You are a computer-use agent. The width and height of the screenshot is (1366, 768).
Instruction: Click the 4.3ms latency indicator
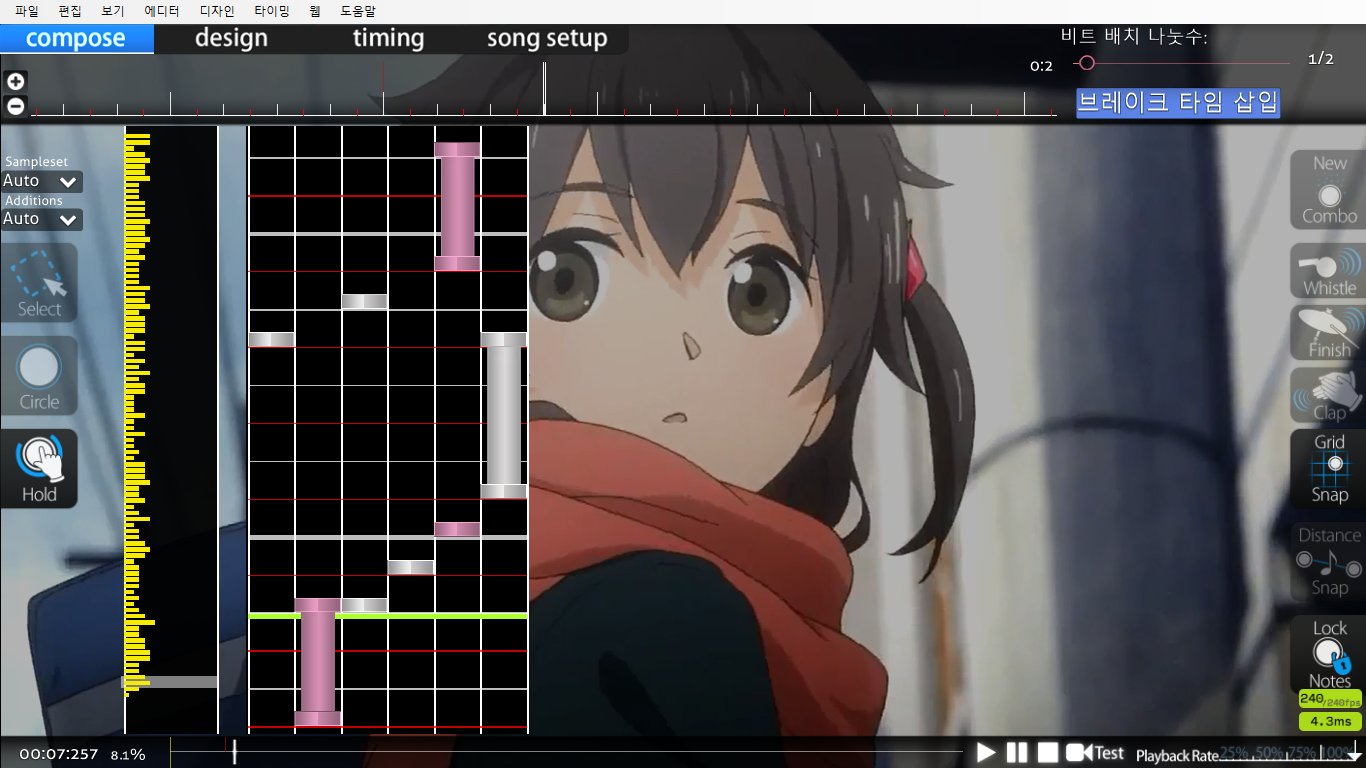pyautogui.click(x=1330, y=721)
